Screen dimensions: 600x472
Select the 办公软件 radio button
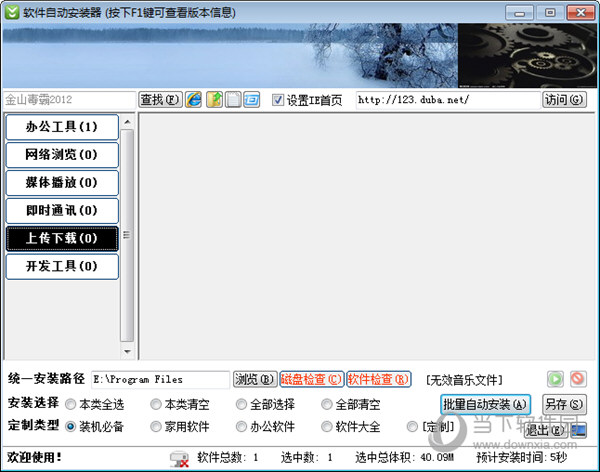[241, 426]
